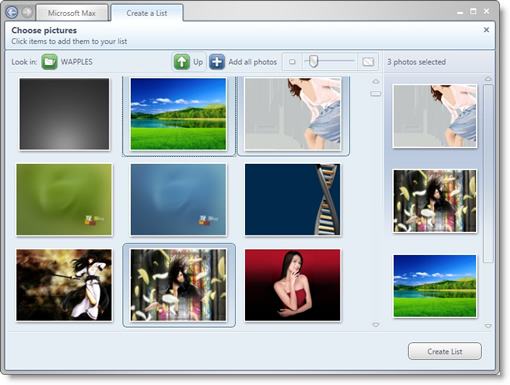
Task: Click the Add all photos label
Action: (252, 62)
